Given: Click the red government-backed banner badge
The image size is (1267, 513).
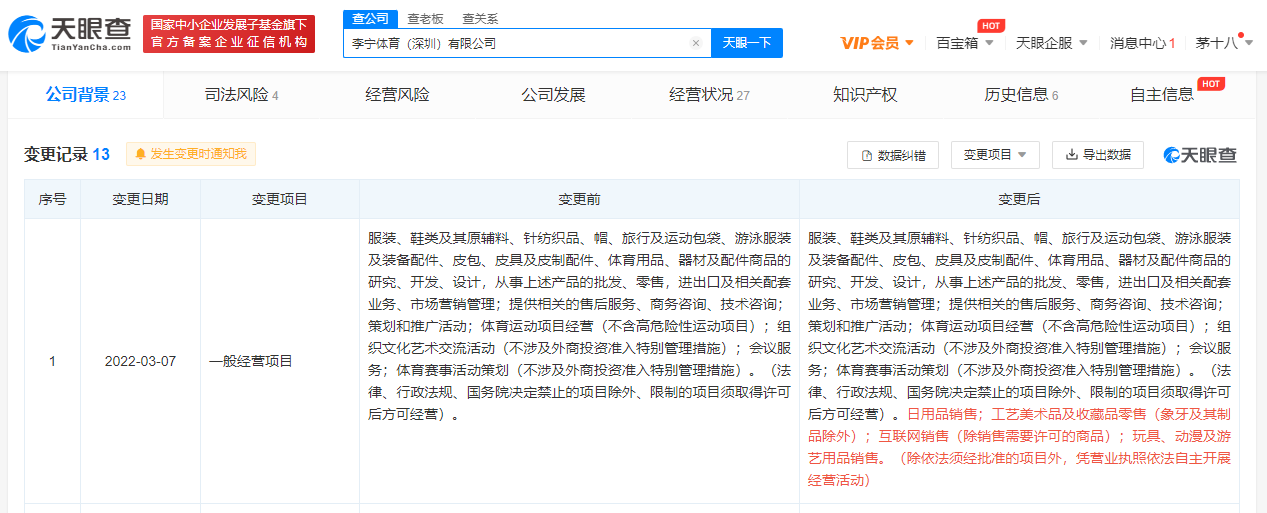Looking at the screenshot, I should click(x=228, y=33).
